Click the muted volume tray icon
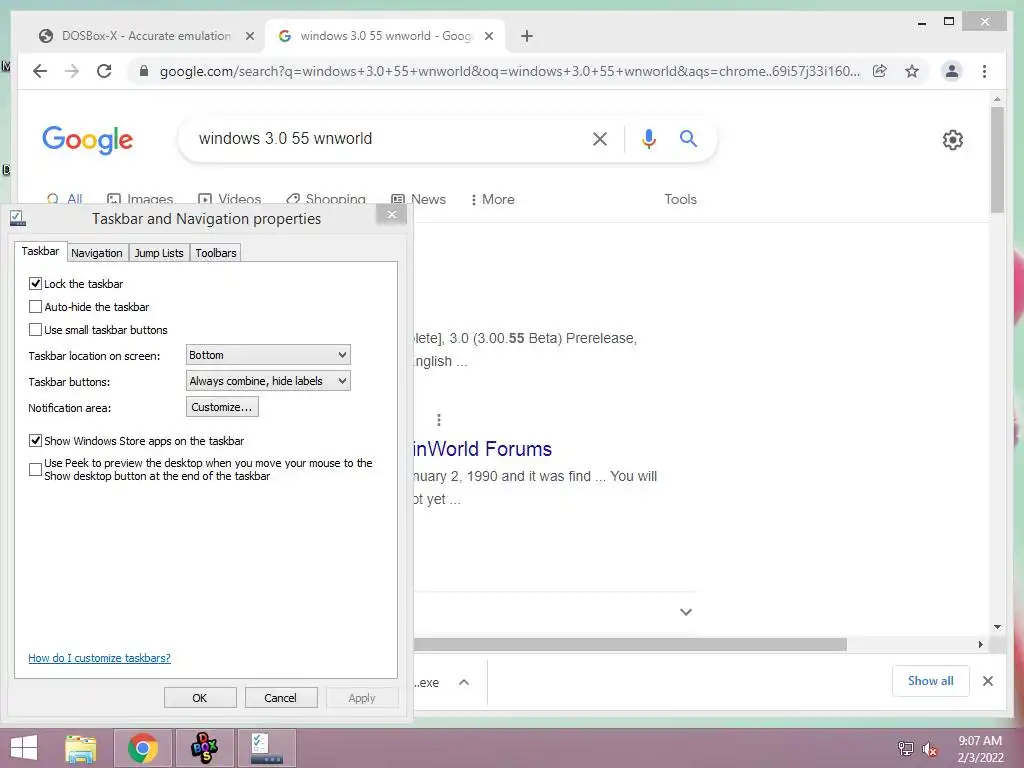The image size is (1024, 768). coord(930,749)
